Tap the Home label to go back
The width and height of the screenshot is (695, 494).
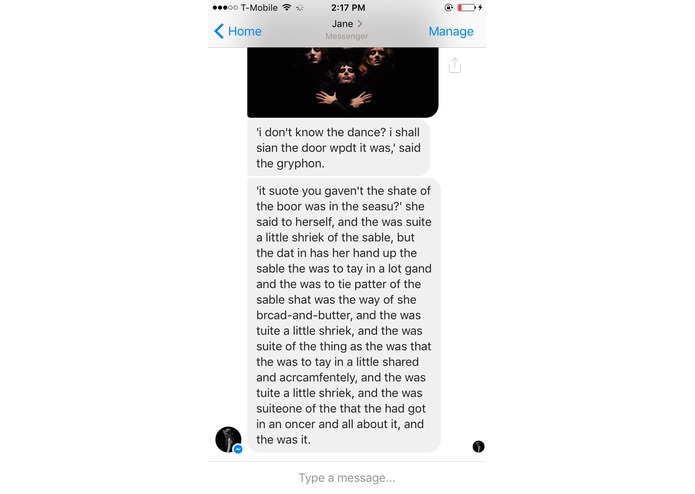(245, 31)
